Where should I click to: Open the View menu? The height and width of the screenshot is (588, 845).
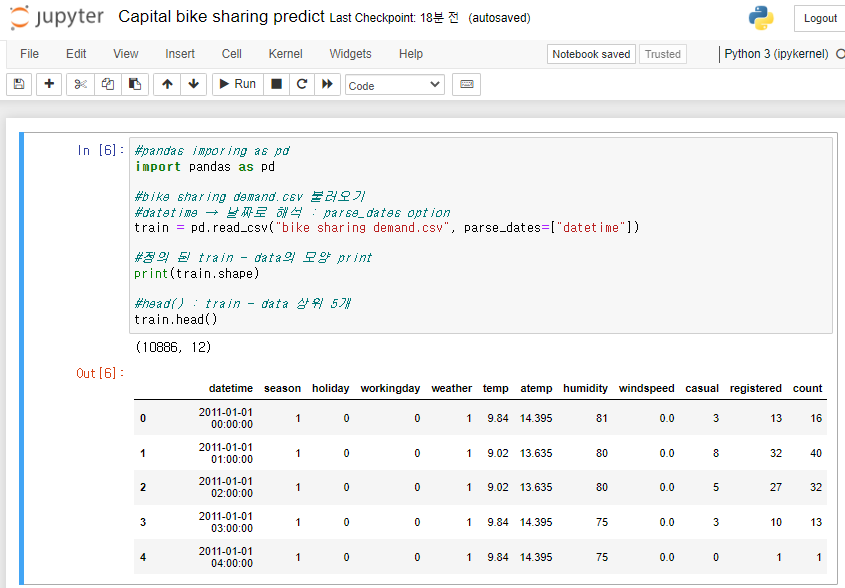(126, 54)
